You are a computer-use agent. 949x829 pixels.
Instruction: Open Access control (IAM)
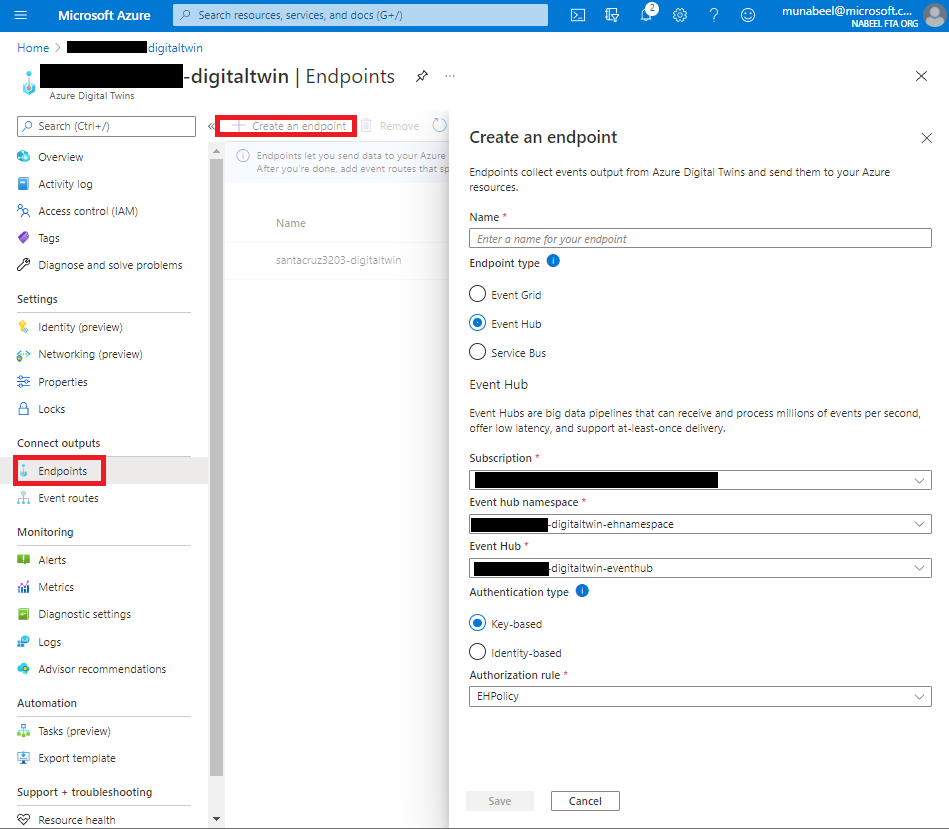88,211
